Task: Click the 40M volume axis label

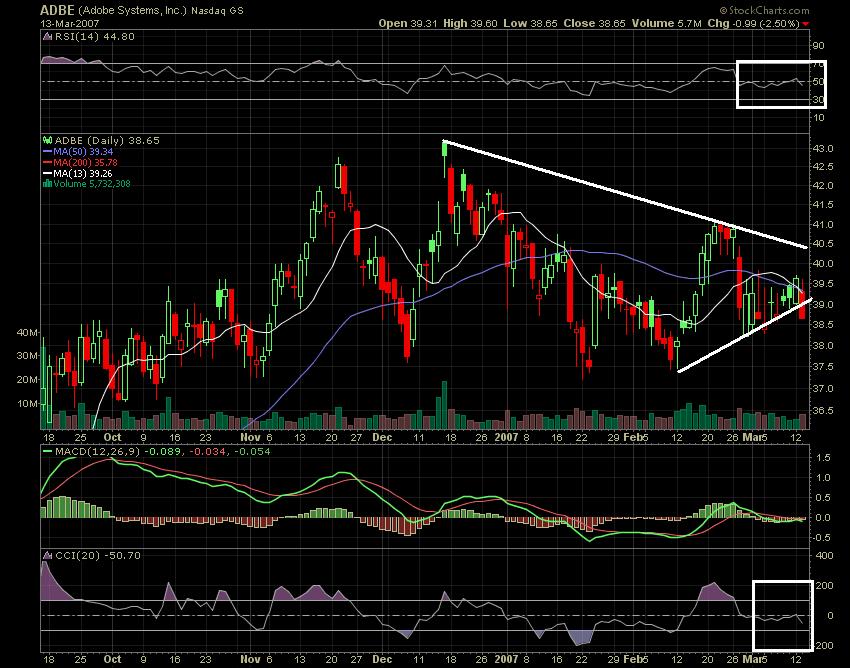Action: click(x=27, y=332)
